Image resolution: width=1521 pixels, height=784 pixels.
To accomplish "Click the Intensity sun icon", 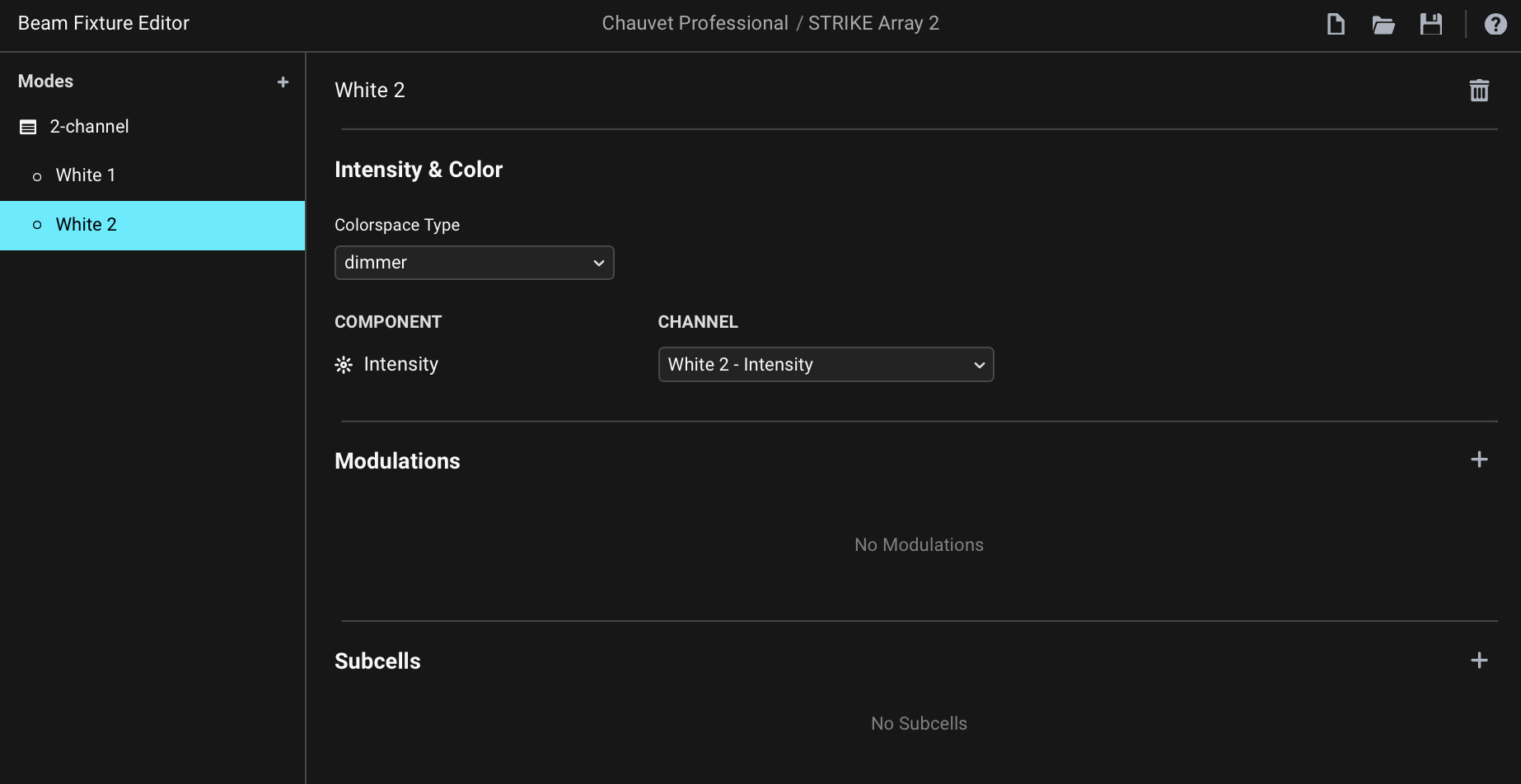I will point(344,365).
